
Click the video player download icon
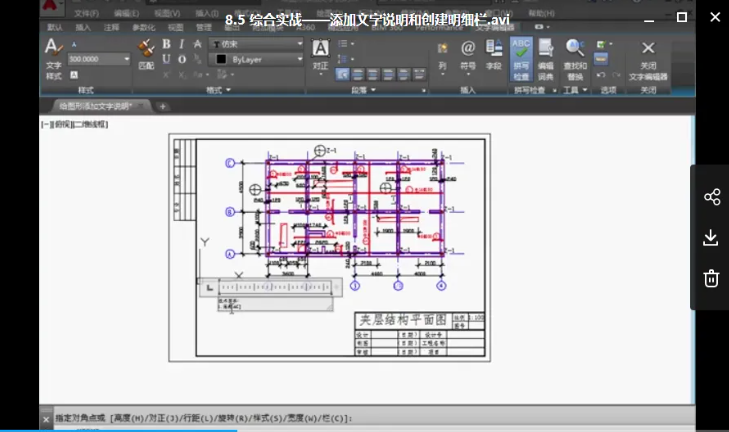click(711, 237)
